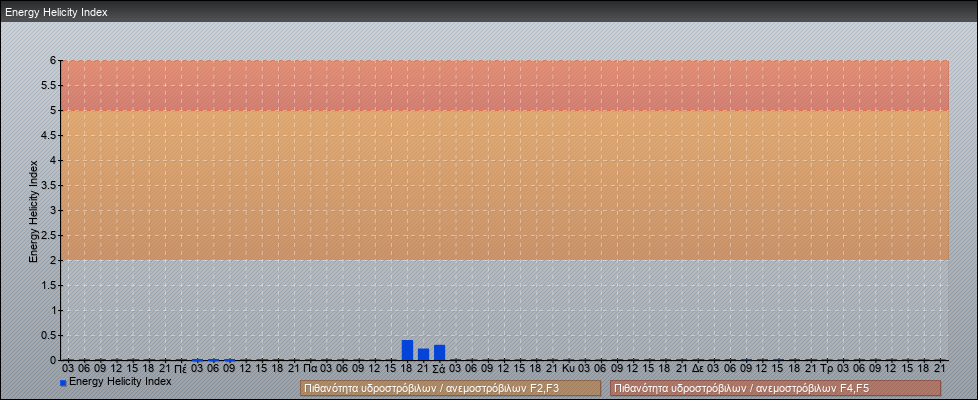Click the y-axis value 0
This screenshot has width=978, height=400.
coord(54,360)
